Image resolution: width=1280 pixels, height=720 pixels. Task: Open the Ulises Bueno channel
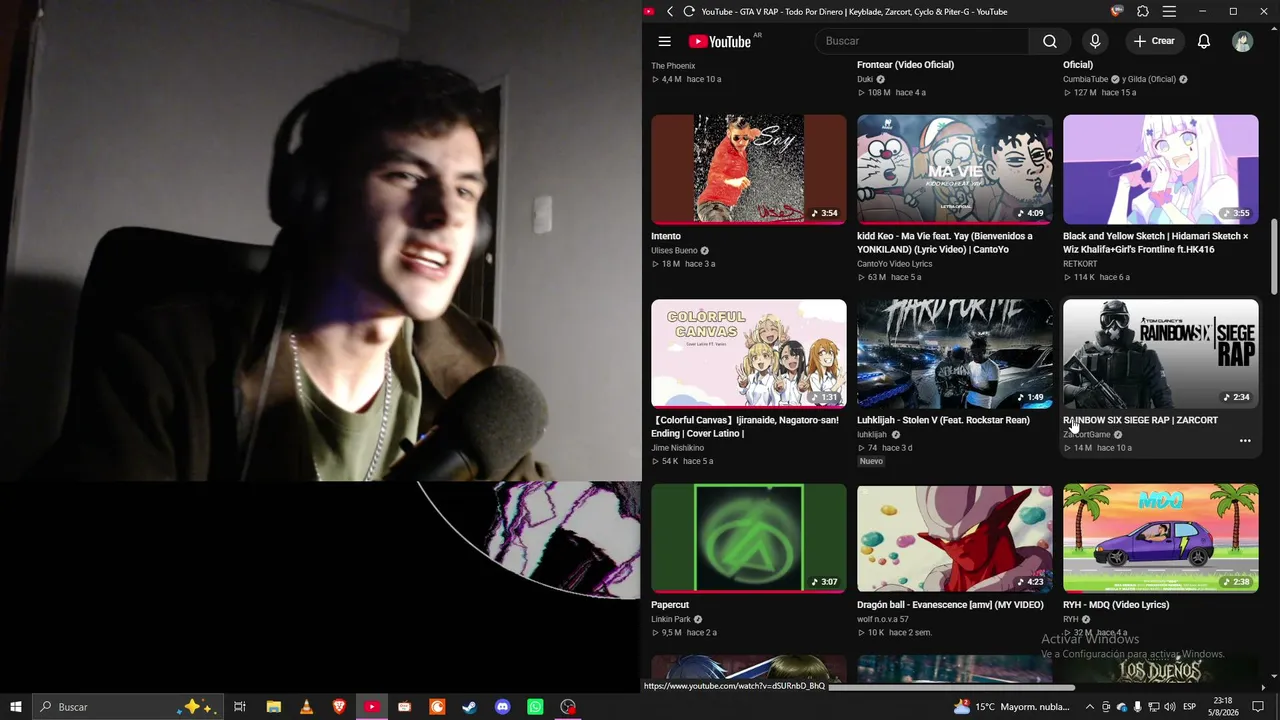[x=674, y=251]
